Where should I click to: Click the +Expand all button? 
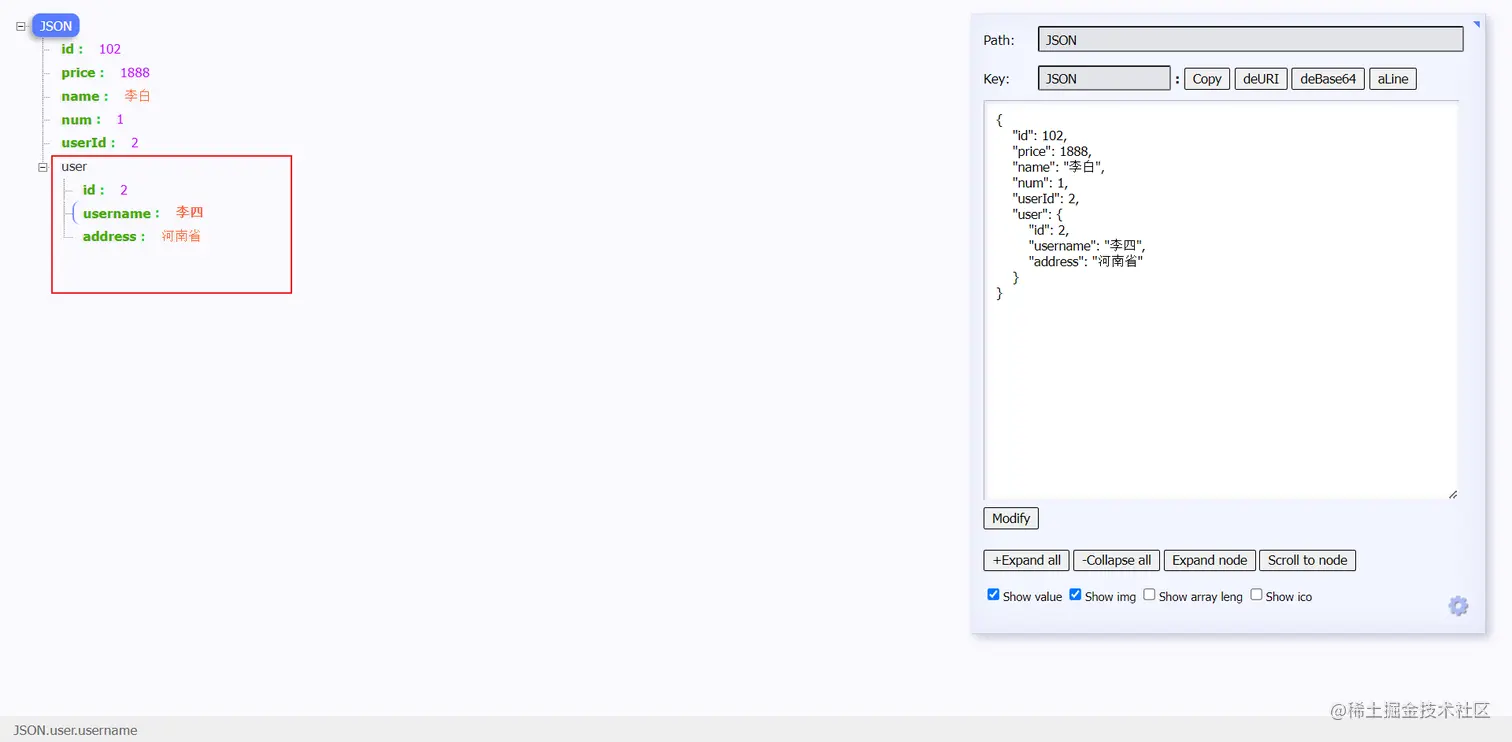point(1027,560)
